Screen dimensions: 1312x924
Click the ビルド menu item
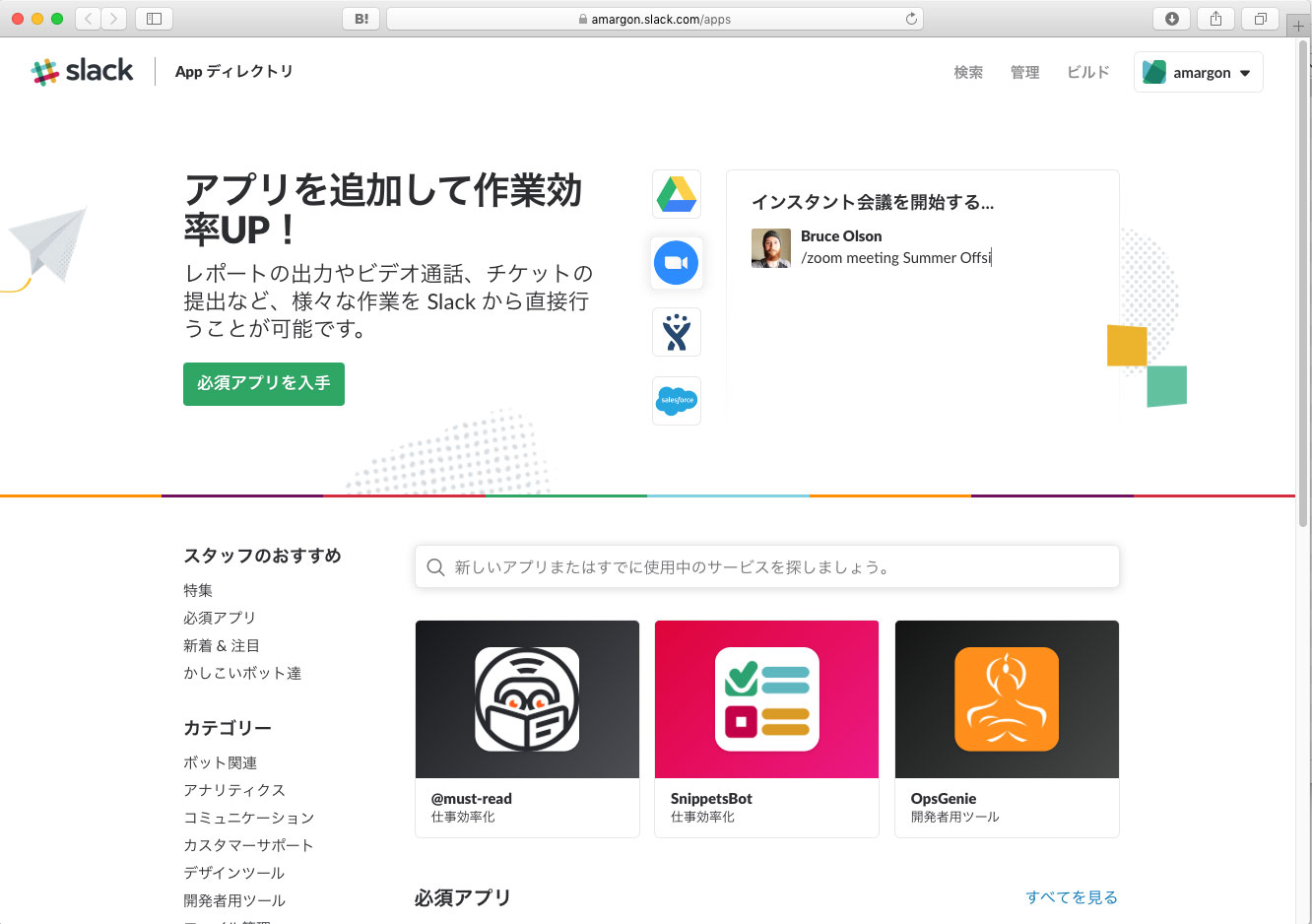(1087, 72)
